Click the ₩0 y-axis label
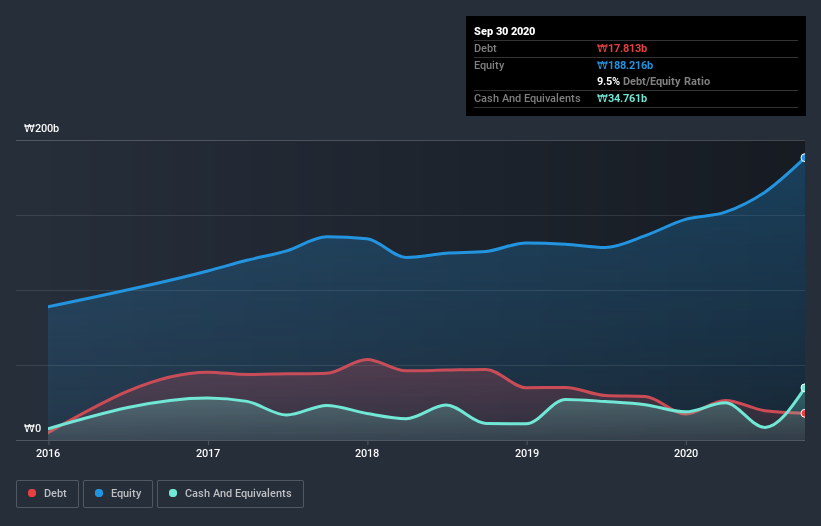 (32, 428)
